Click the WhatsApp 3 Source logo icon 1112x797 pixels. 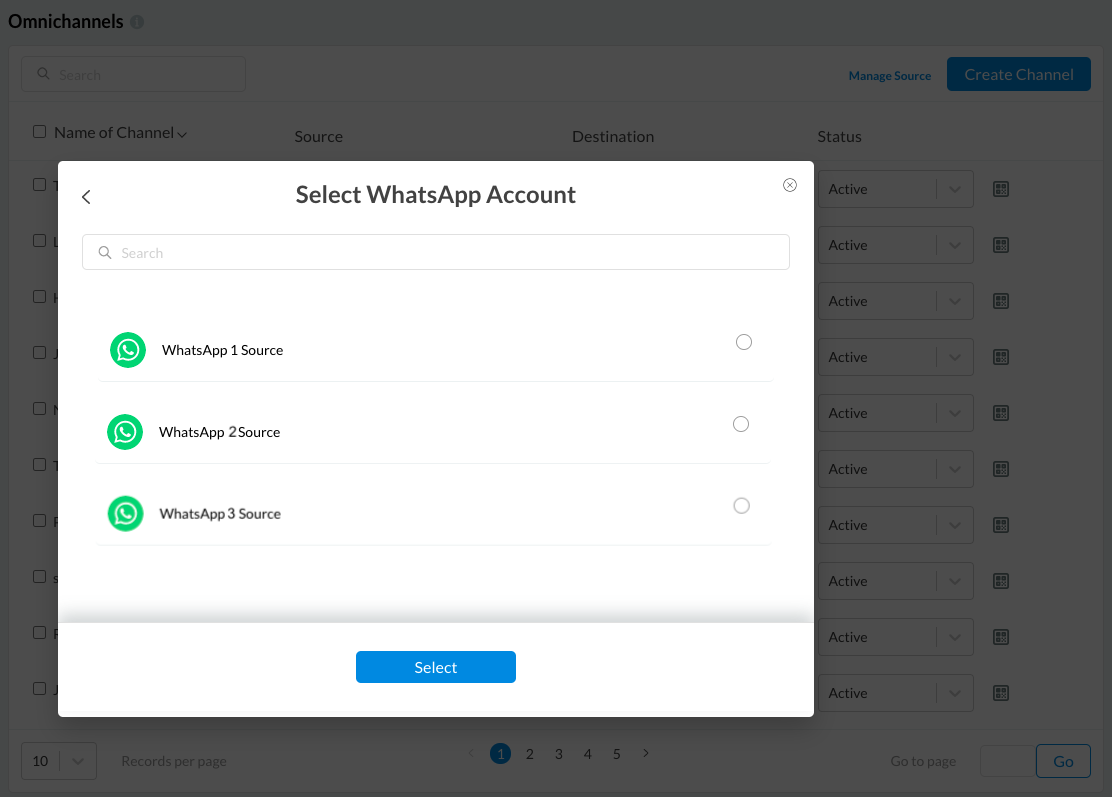(126, 513)
